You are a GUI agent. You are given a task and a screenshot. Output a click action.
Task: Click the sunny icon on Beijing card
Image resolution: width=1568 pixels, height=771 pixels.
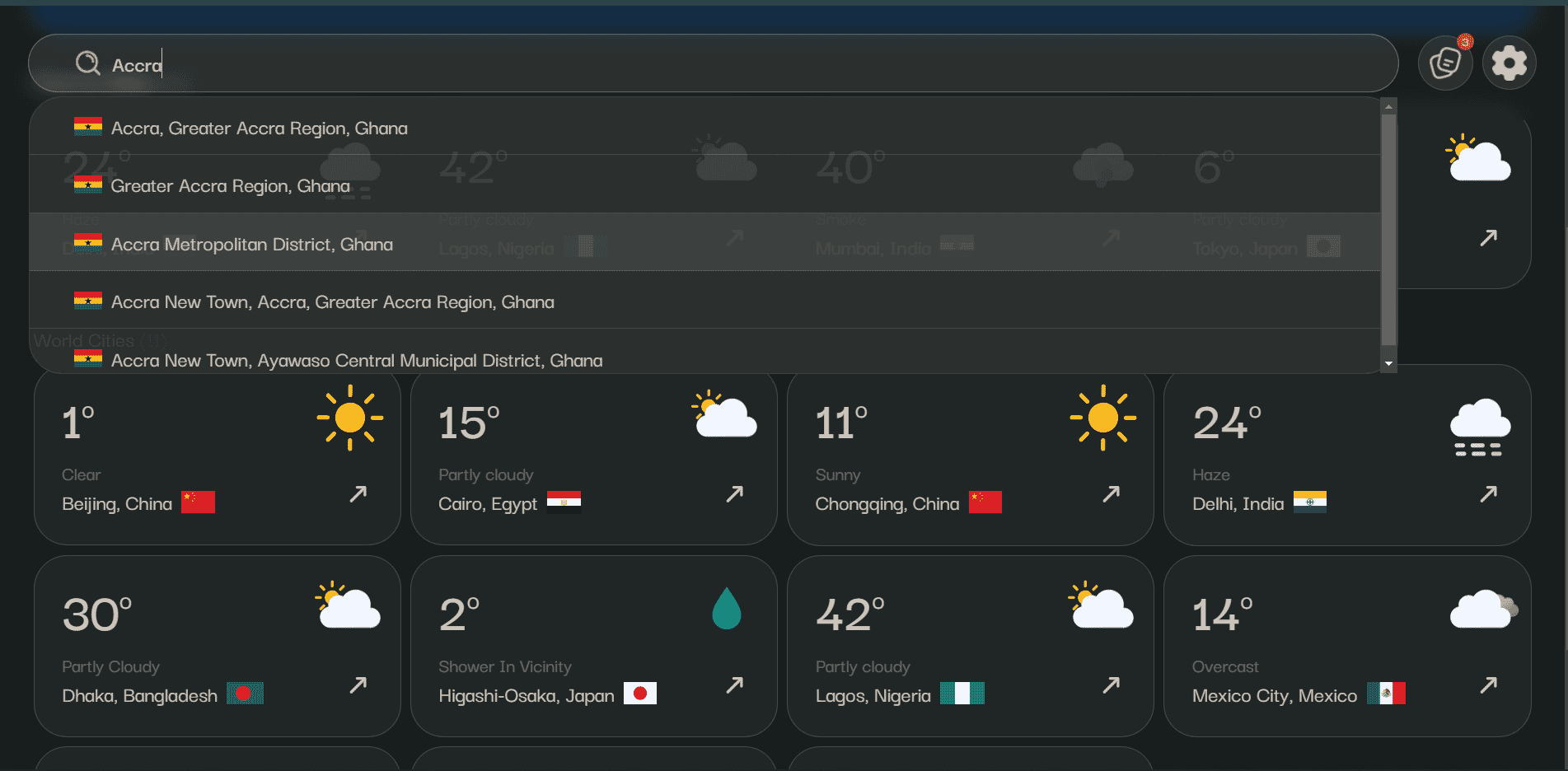(x=350, y=418)
